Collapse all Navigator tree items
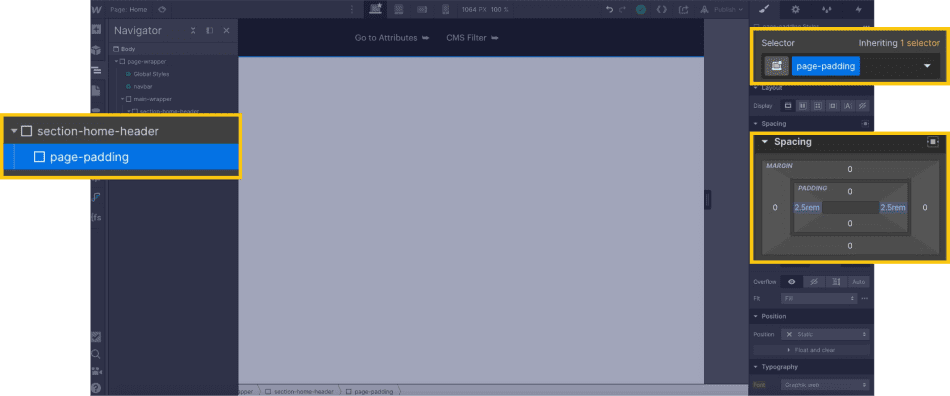 click(193, 30)
